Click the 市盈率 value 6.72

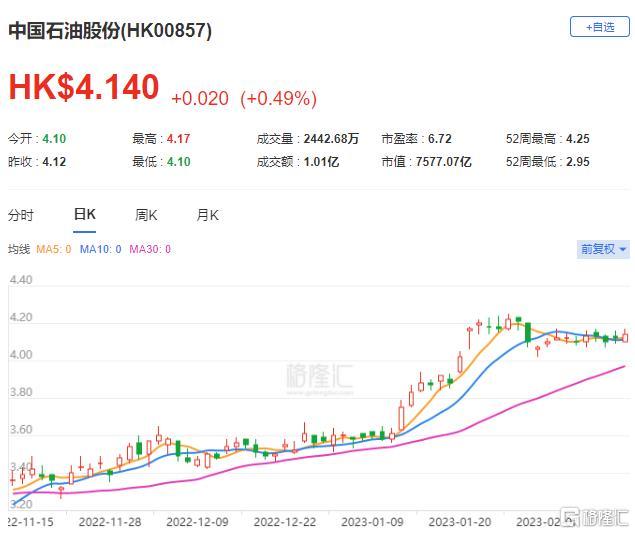click(x=439, y=138)
